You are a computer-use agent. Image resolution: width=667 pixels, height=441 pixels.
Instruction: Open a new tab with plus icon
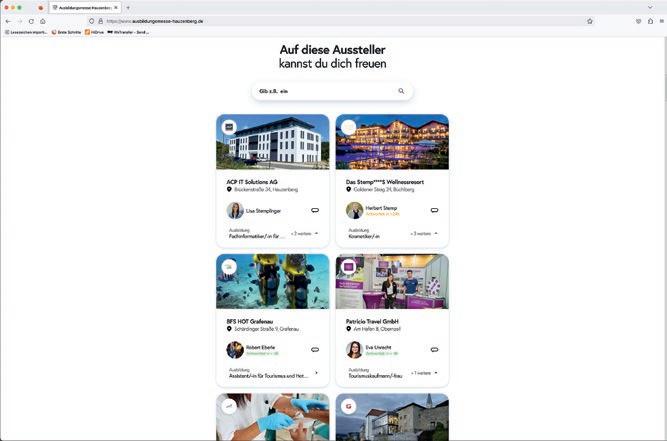[128, 8]
